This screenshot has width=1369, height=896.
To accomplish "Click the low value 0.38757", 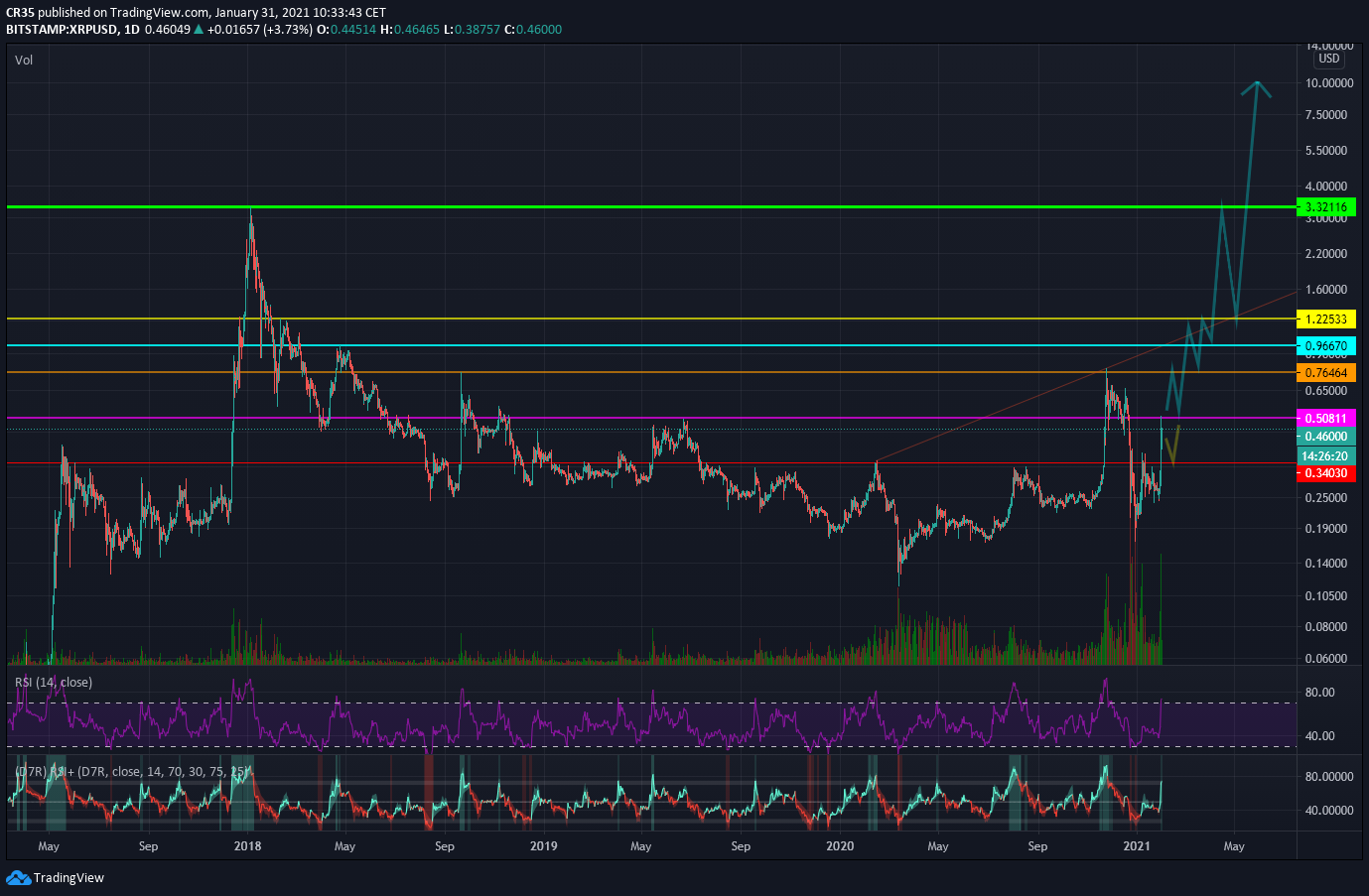I will pos(477,30).
